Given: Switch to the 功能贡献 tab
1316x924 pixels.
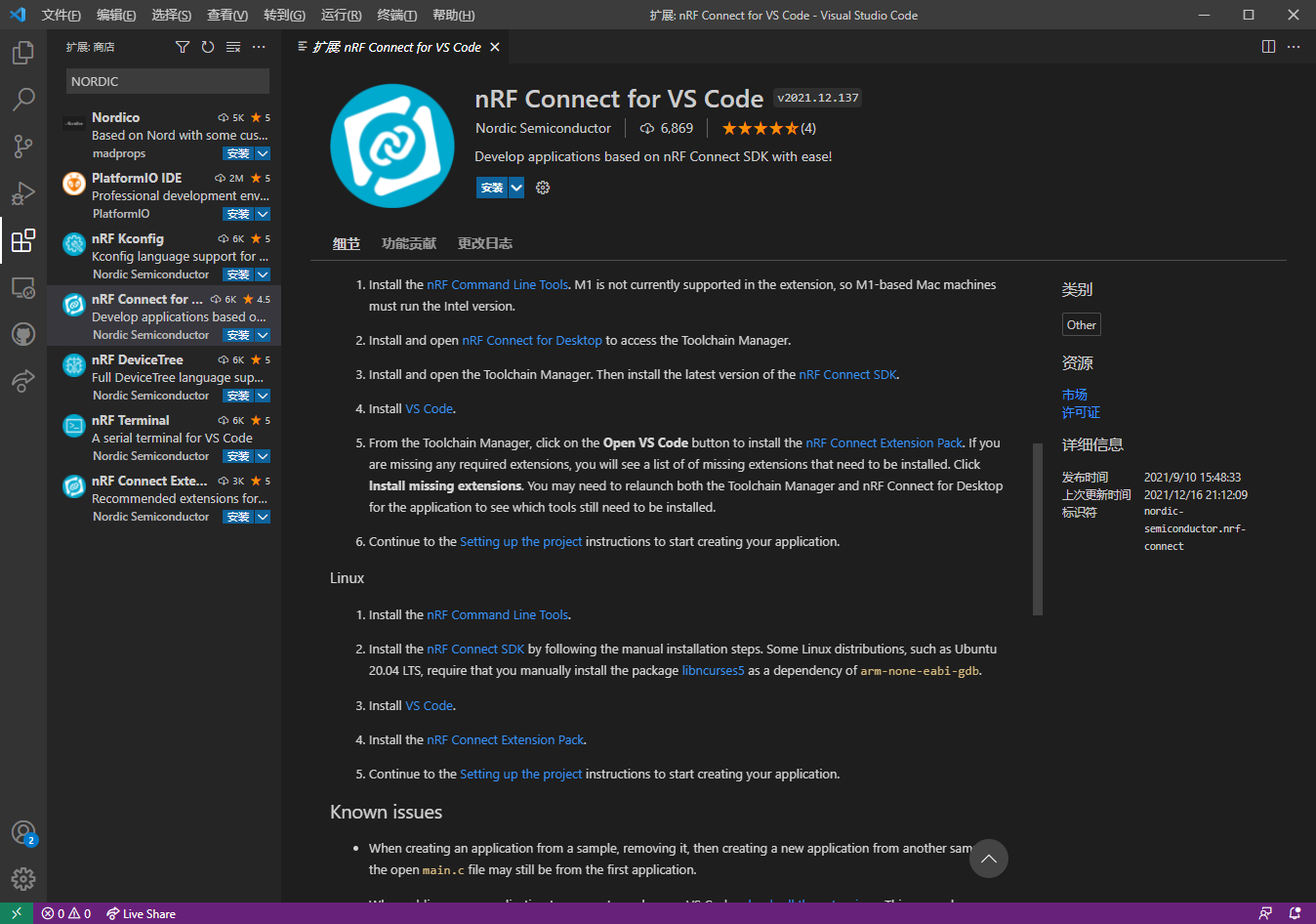Looking at the screenshot, I should [x=409, y=243].
